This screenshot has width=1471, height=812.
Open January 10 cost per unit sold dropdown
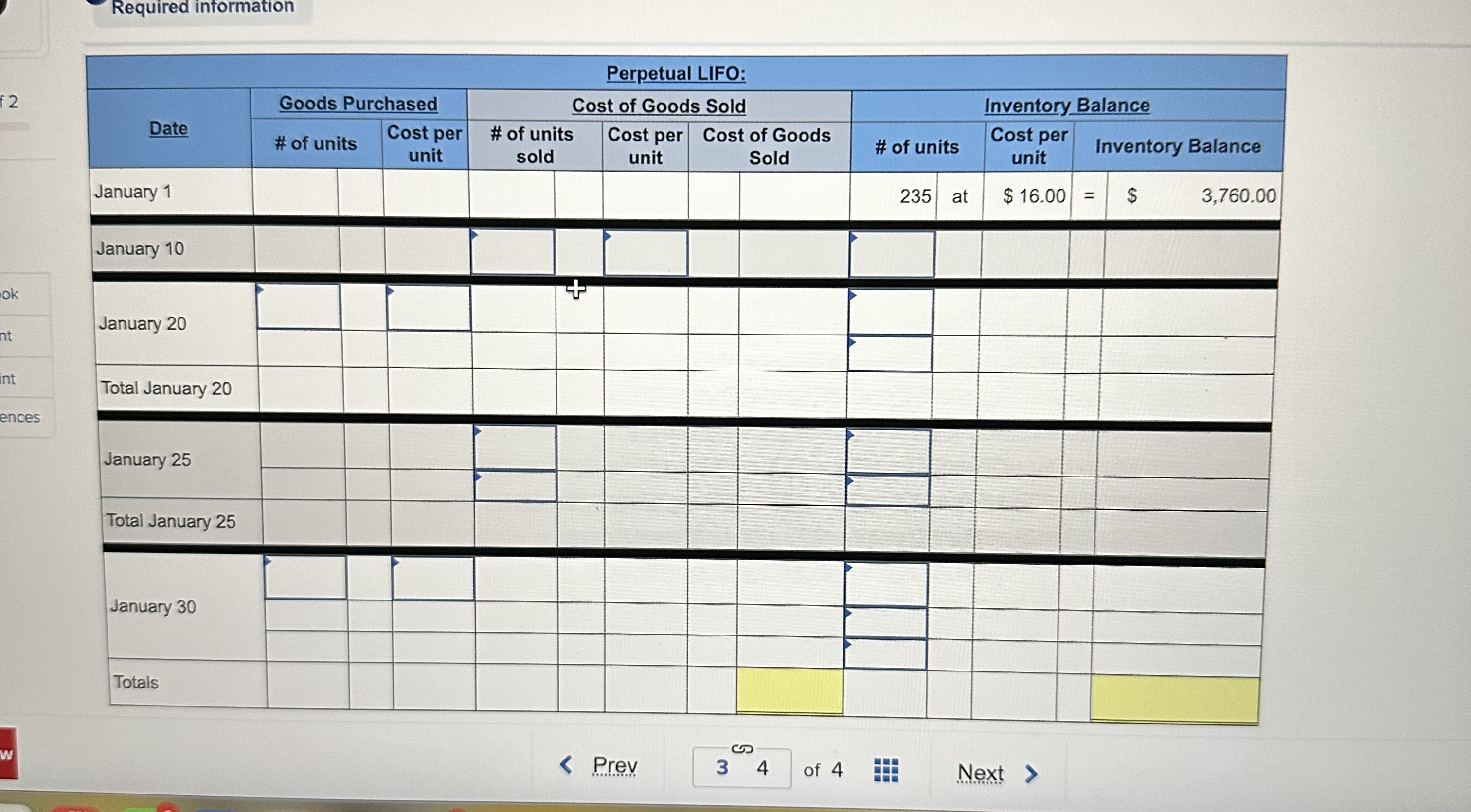[x=646, y=253]
